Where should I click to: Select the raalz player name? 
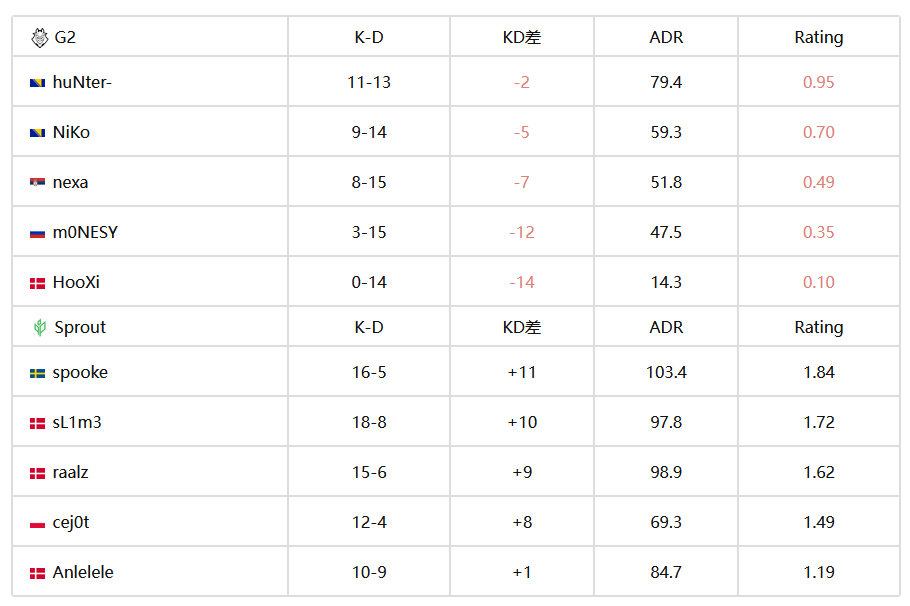[x=70, y=472]
